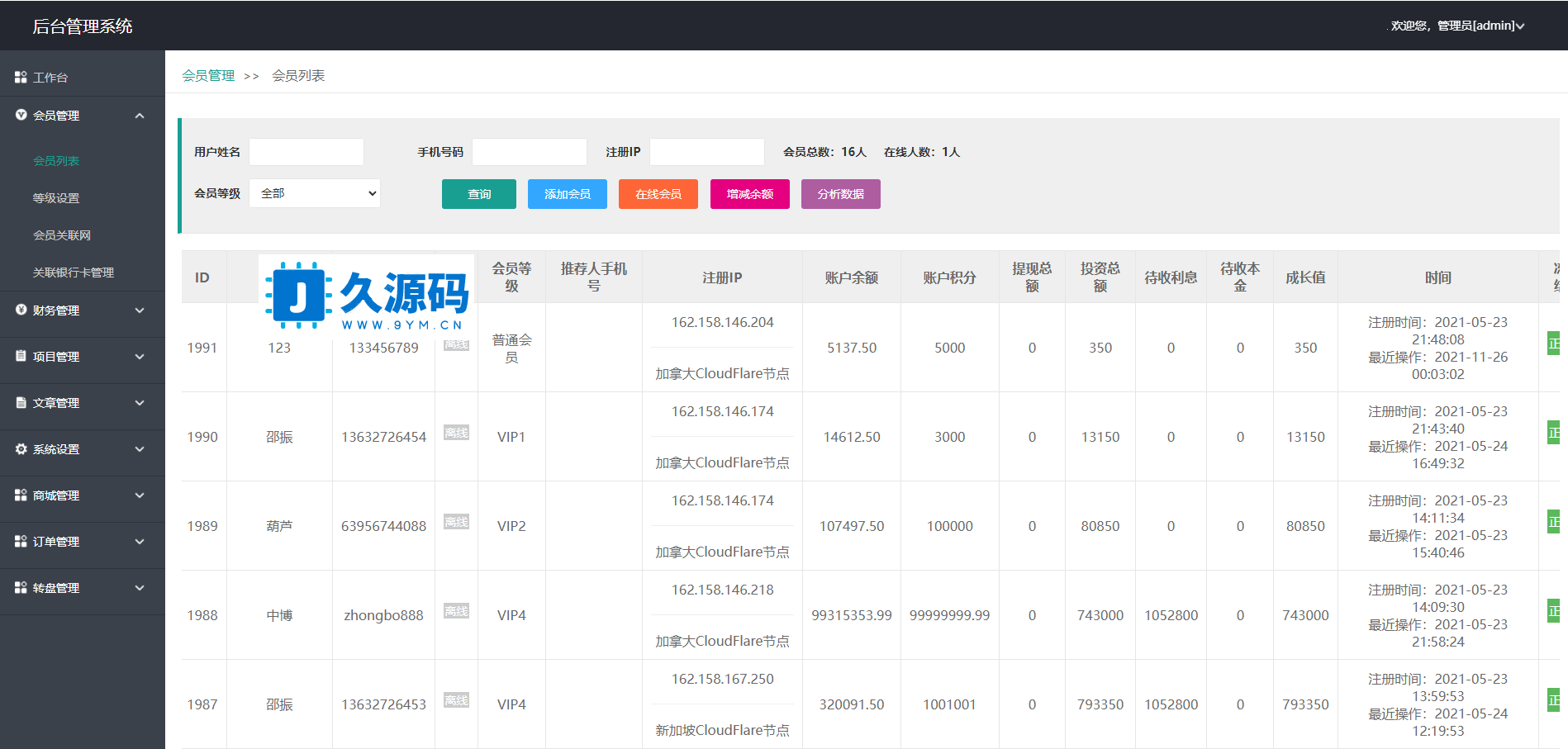Focus the 手机号码 input field
The height and width of the screenshot is (749, 1568).
(529, 152)
